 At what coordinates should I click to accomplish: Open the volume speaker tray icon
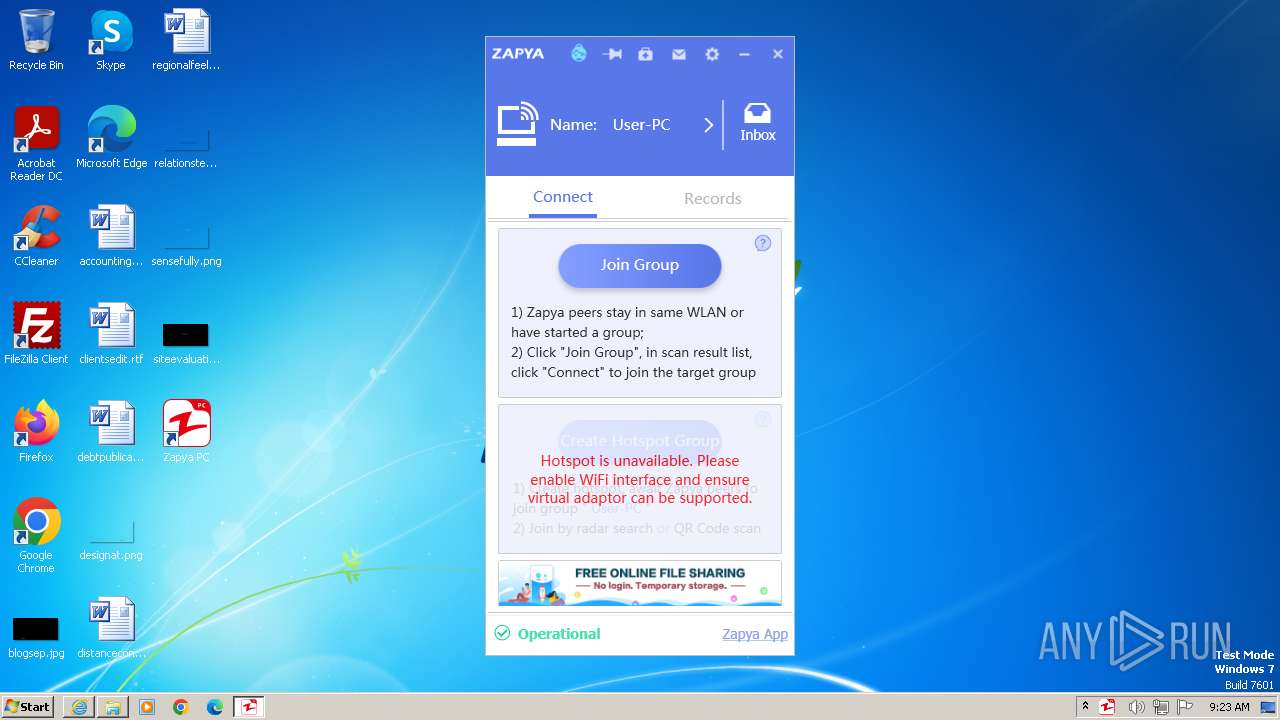pyautogui.click(x=1136, y=707)
